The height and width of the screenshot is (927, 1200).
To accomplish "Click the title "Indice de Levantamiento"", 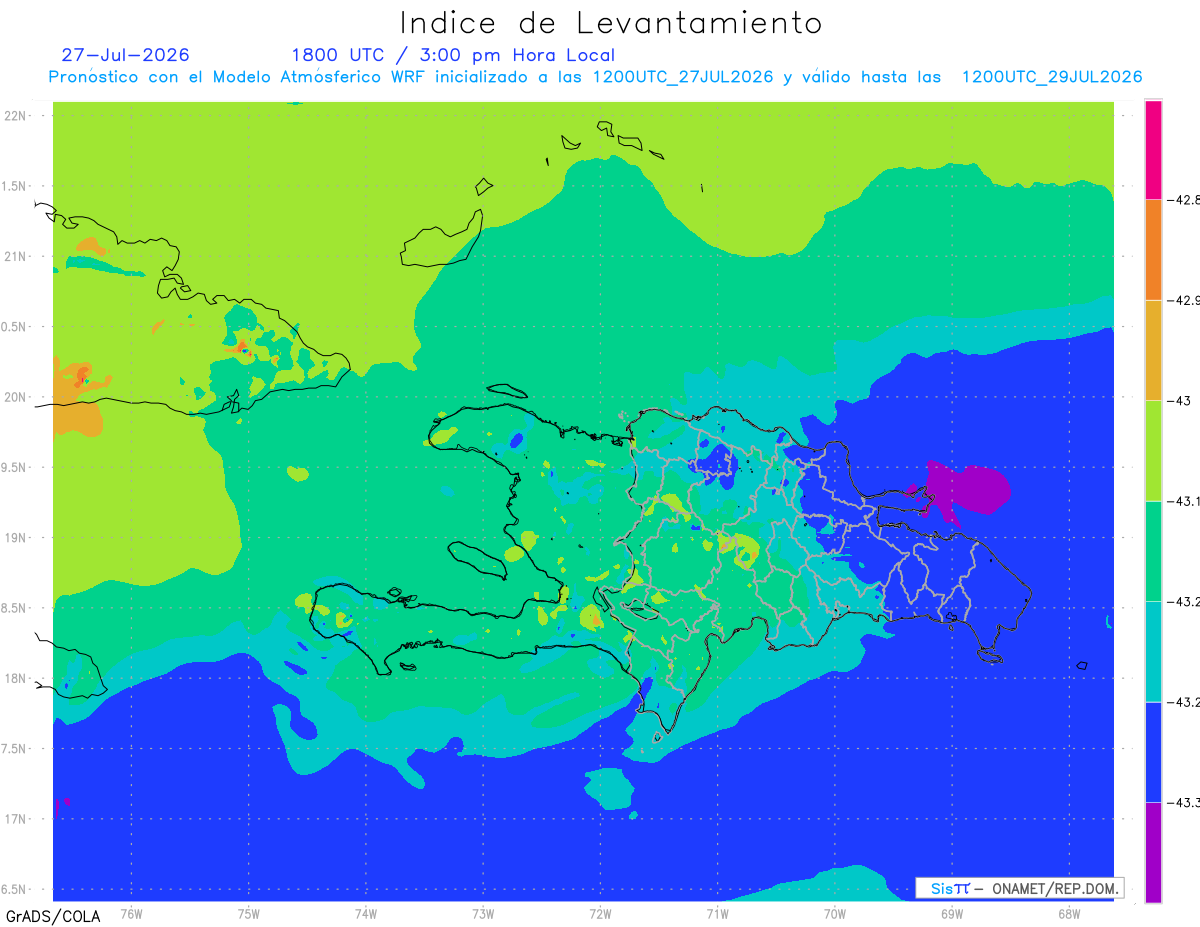I will click(611, 22).
